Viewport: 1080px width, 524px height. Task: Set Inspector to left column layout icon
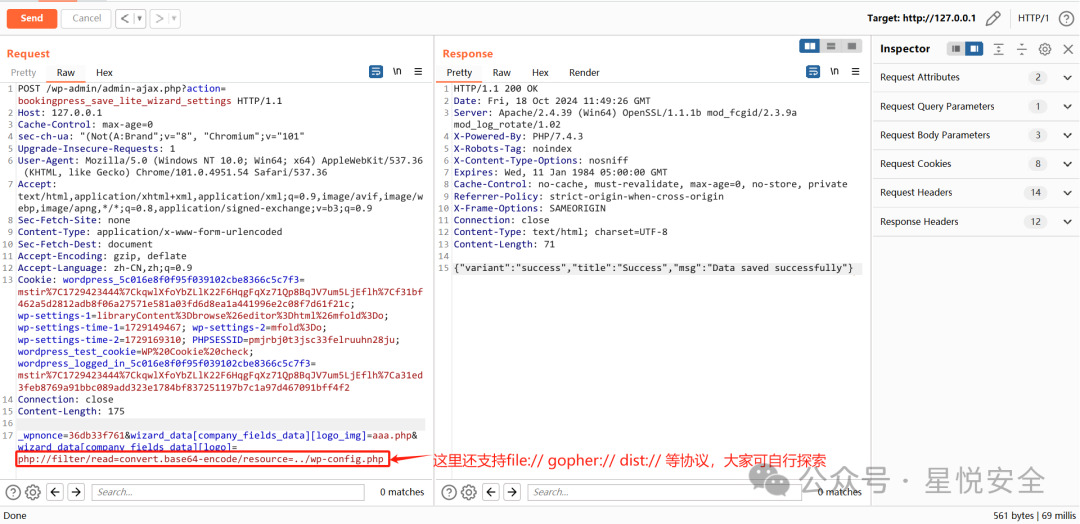click(956, 49)
